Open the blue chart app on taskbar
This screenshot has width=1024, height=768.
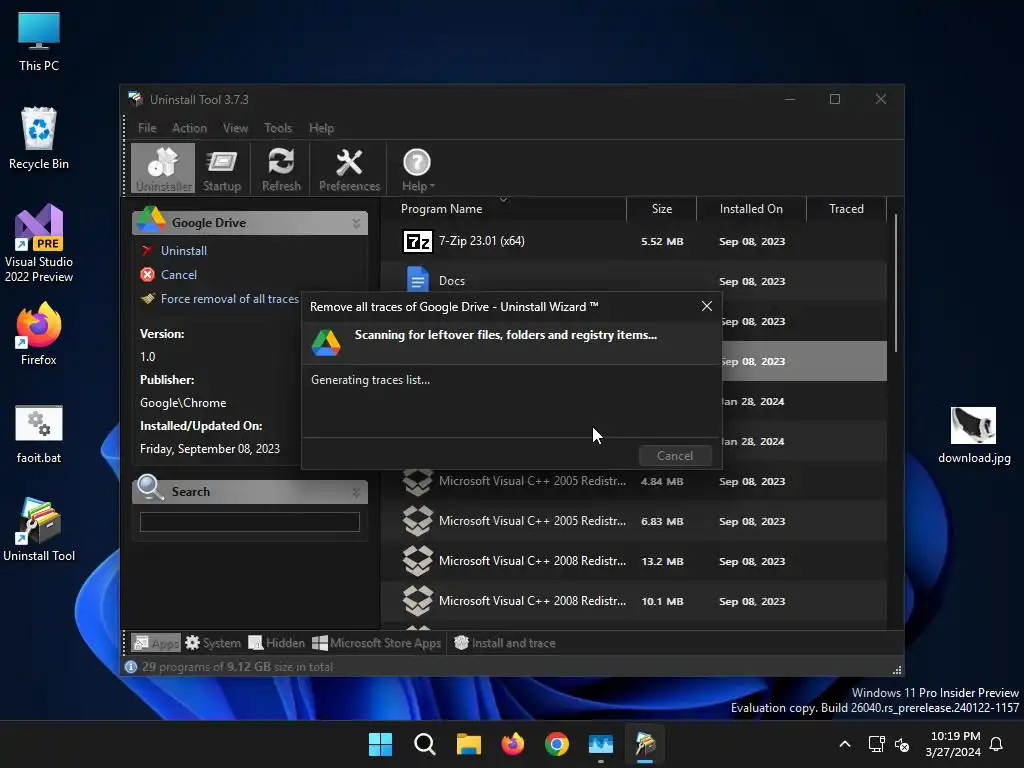click(601, 744)
